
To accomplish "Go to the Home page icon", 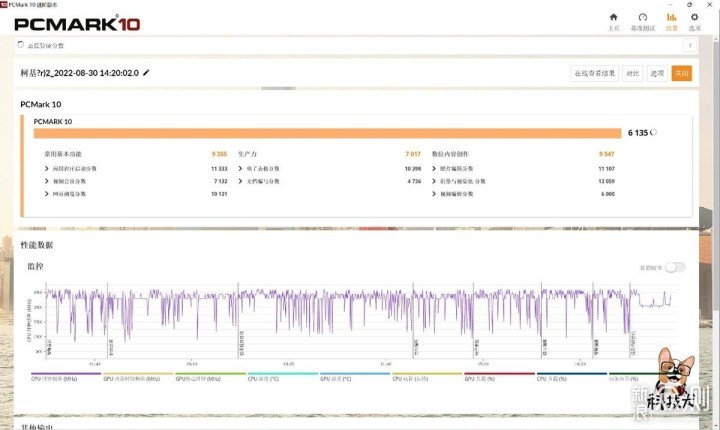I will [x=613, y=17].
